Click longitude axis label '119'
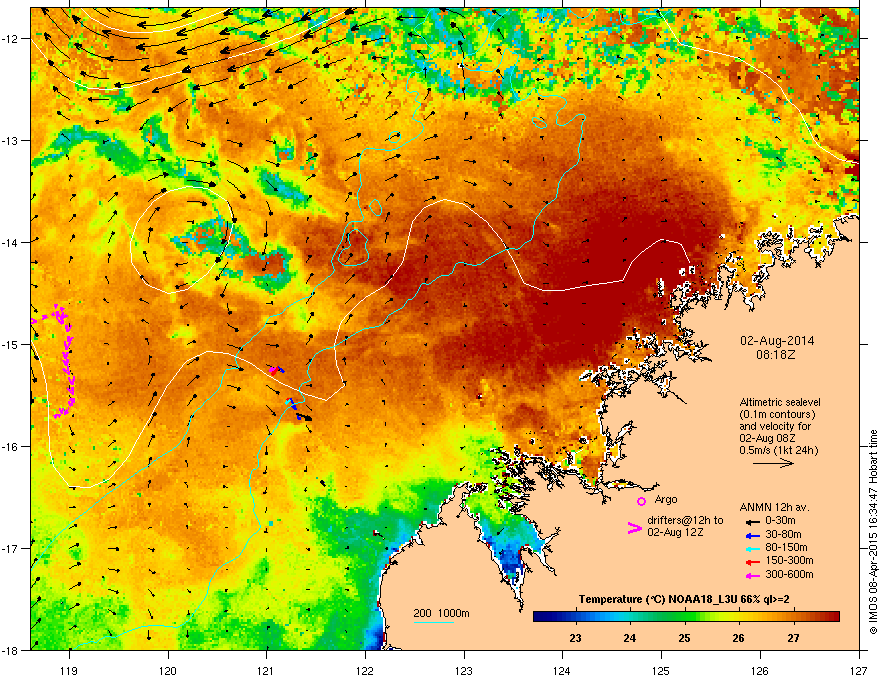 tap(69, 670)
